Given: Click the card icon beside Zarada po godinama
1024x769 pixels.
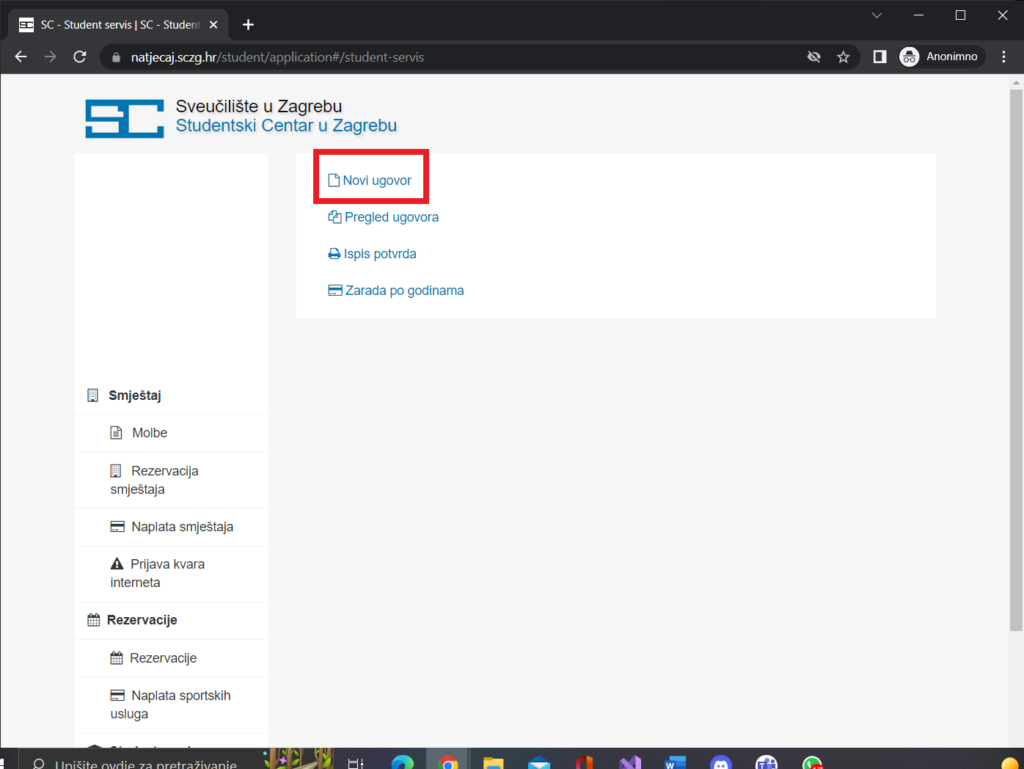Looking at the screenshot, I should tap(335, 291).
